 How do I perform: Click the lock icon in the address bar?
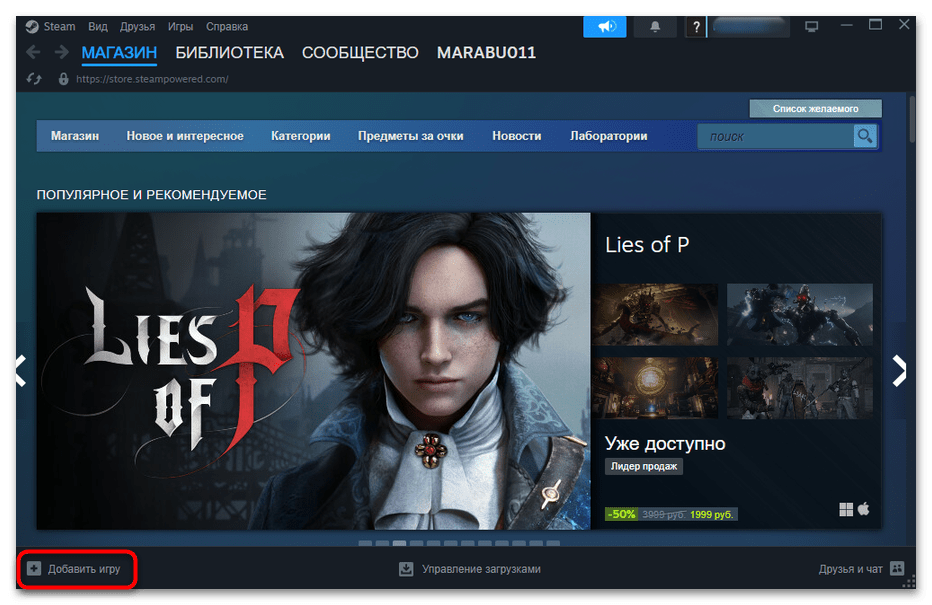click(62, 79)
